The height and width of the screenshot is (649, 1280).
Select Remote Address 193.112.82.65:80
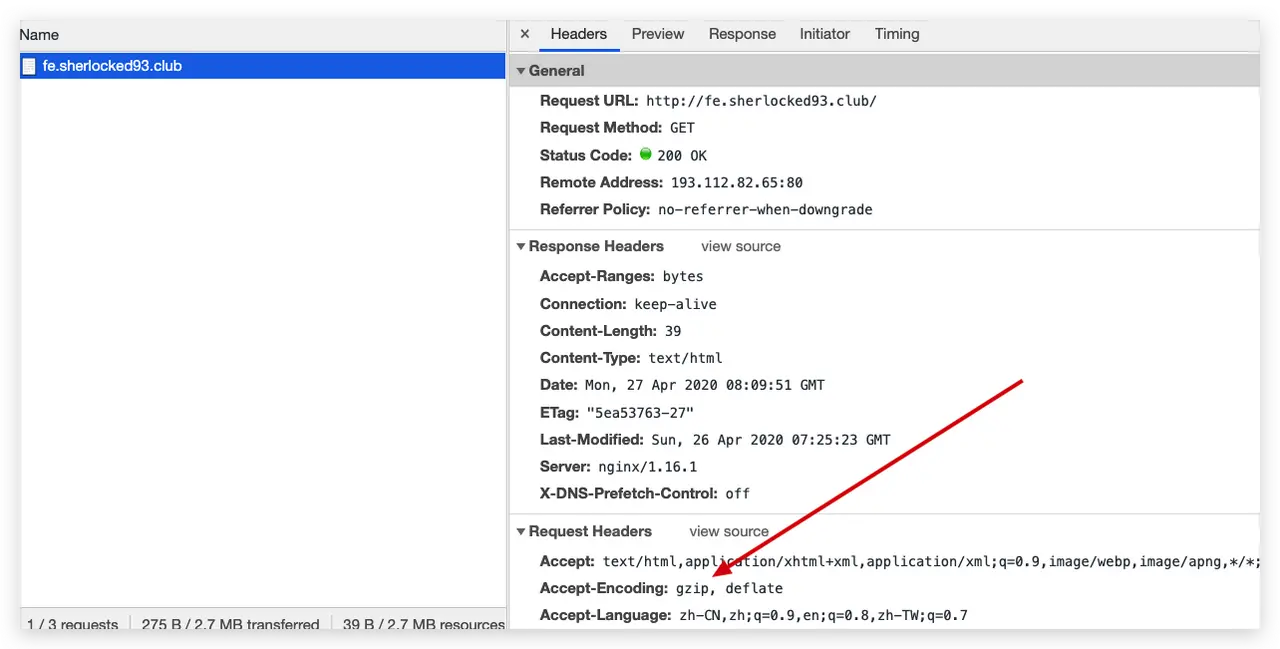pyautogui.click(x=737, y=183)
